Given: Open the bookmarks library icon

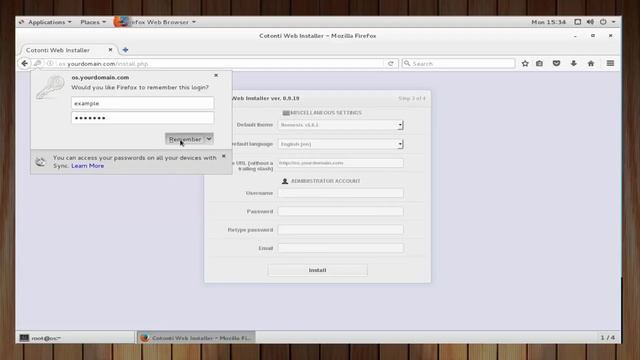Looking at the screenshot, I should click(x=540, y=64).
